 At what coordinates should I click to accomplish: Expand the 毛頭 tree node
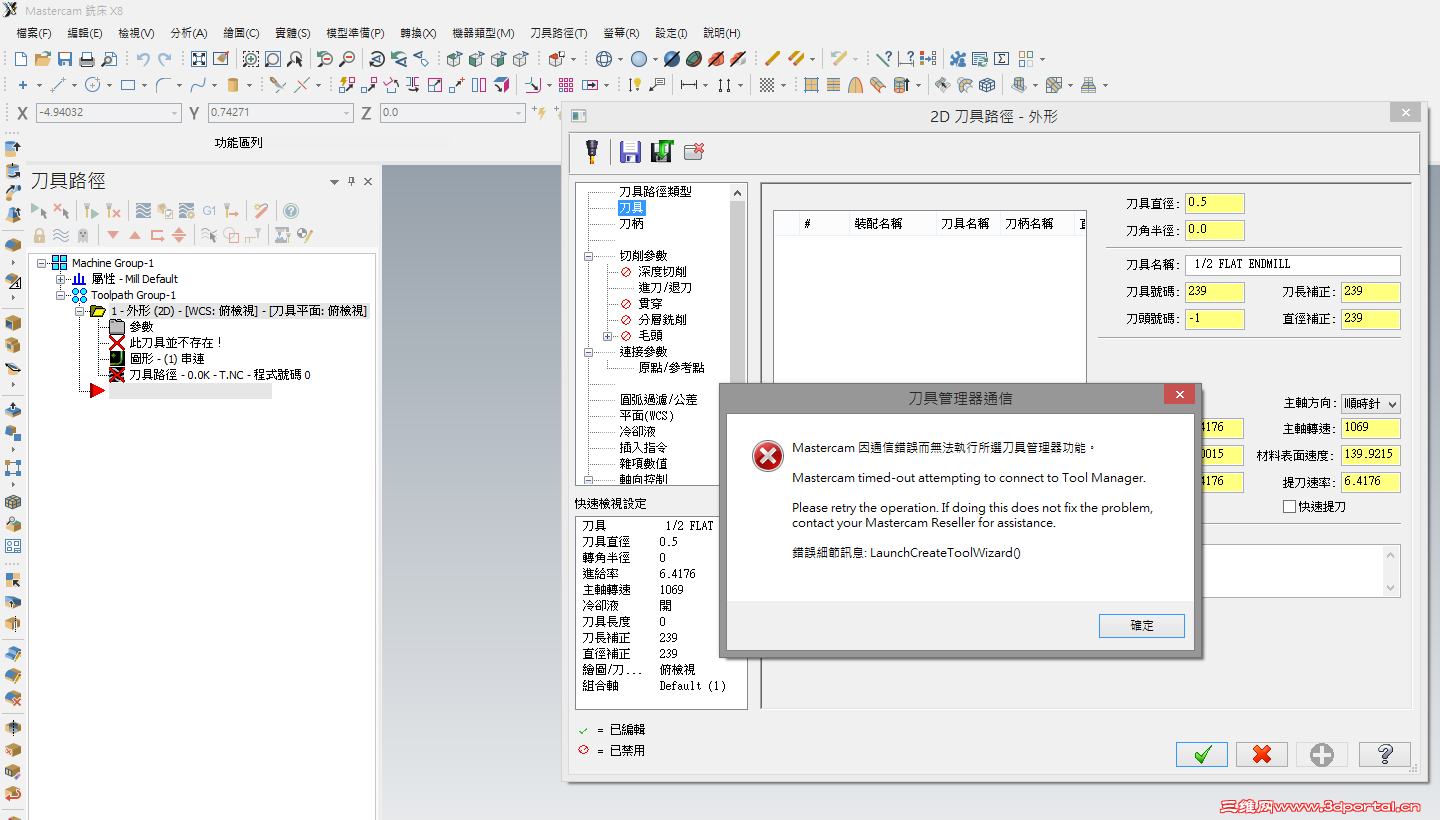pos(608,336)
